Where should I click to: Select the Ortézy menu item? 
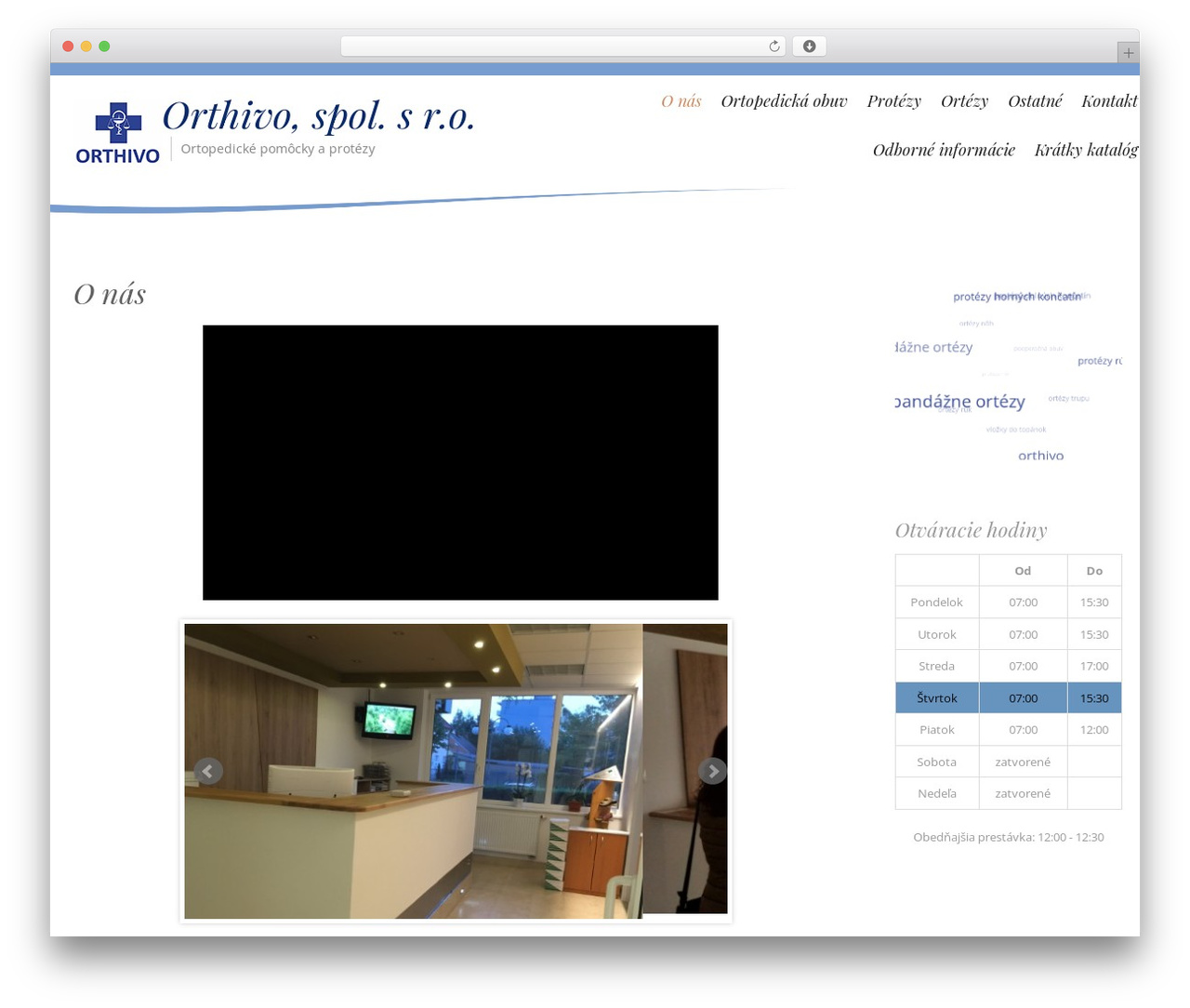pyautogui.click(x=964, y=101)
